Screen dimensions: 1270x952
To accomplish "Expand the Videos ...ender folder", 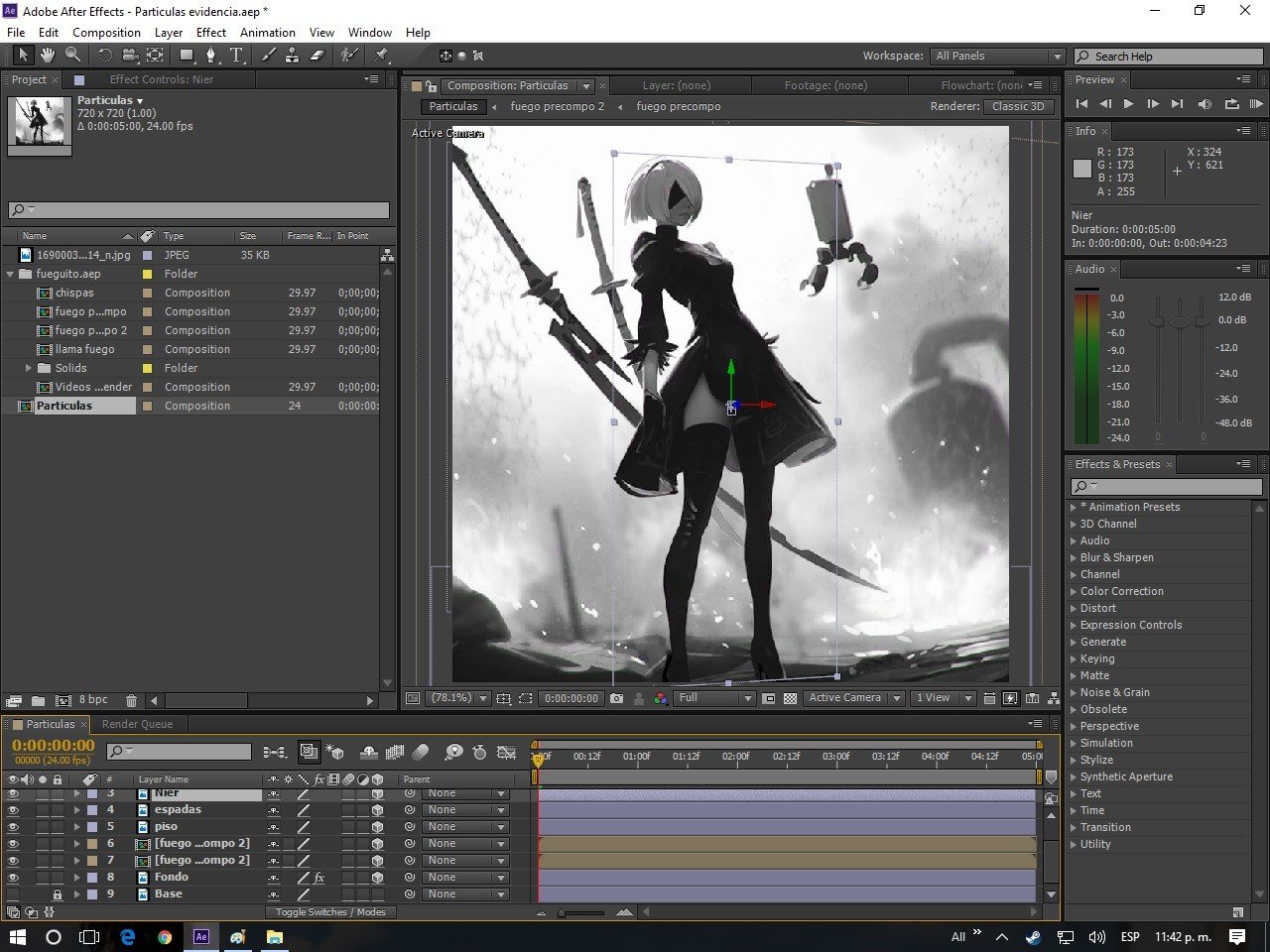I will (x=29, y=387).
